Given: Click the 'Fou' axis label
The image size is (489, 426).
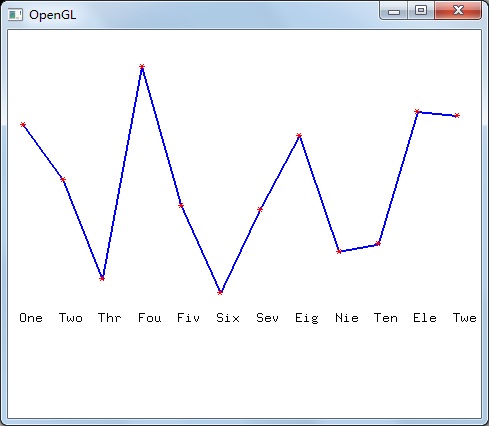Looking at the screenshot, I should click(150, 318).
